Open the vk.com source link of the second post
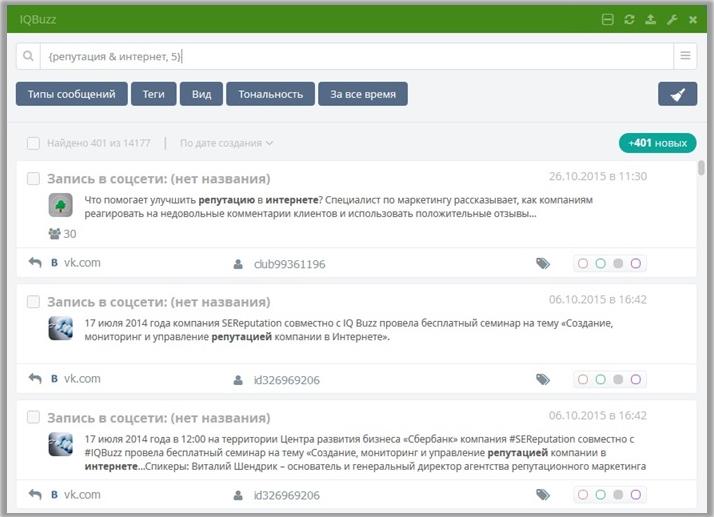This screenshot has width=714, height=517. pos(82,379)
